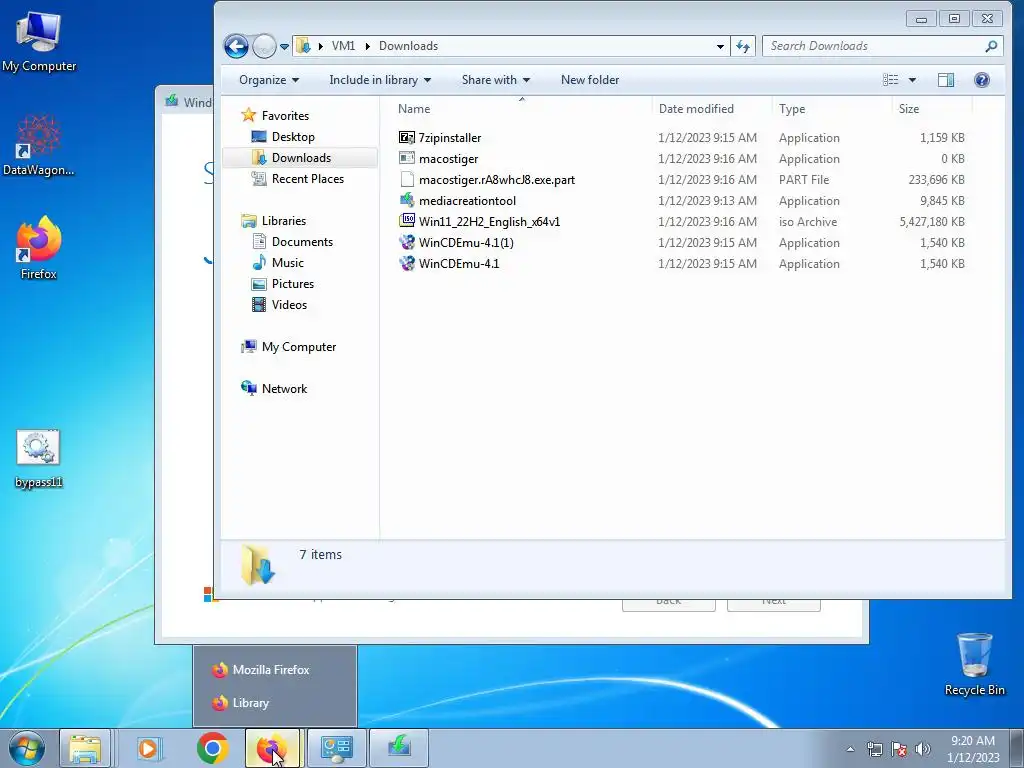Image resolution: width=1024 pixels, height=768 pixels.
Task: Sort files by the Name column
Action: tap(413, 109)
